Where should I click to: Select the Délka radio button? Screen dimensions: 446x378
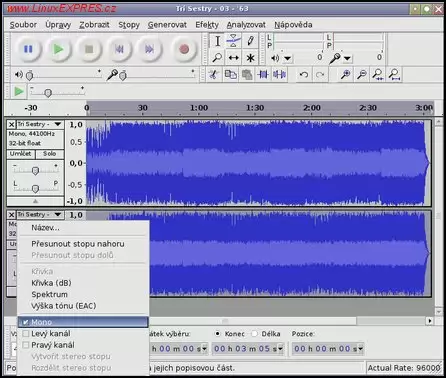point(255,334)
